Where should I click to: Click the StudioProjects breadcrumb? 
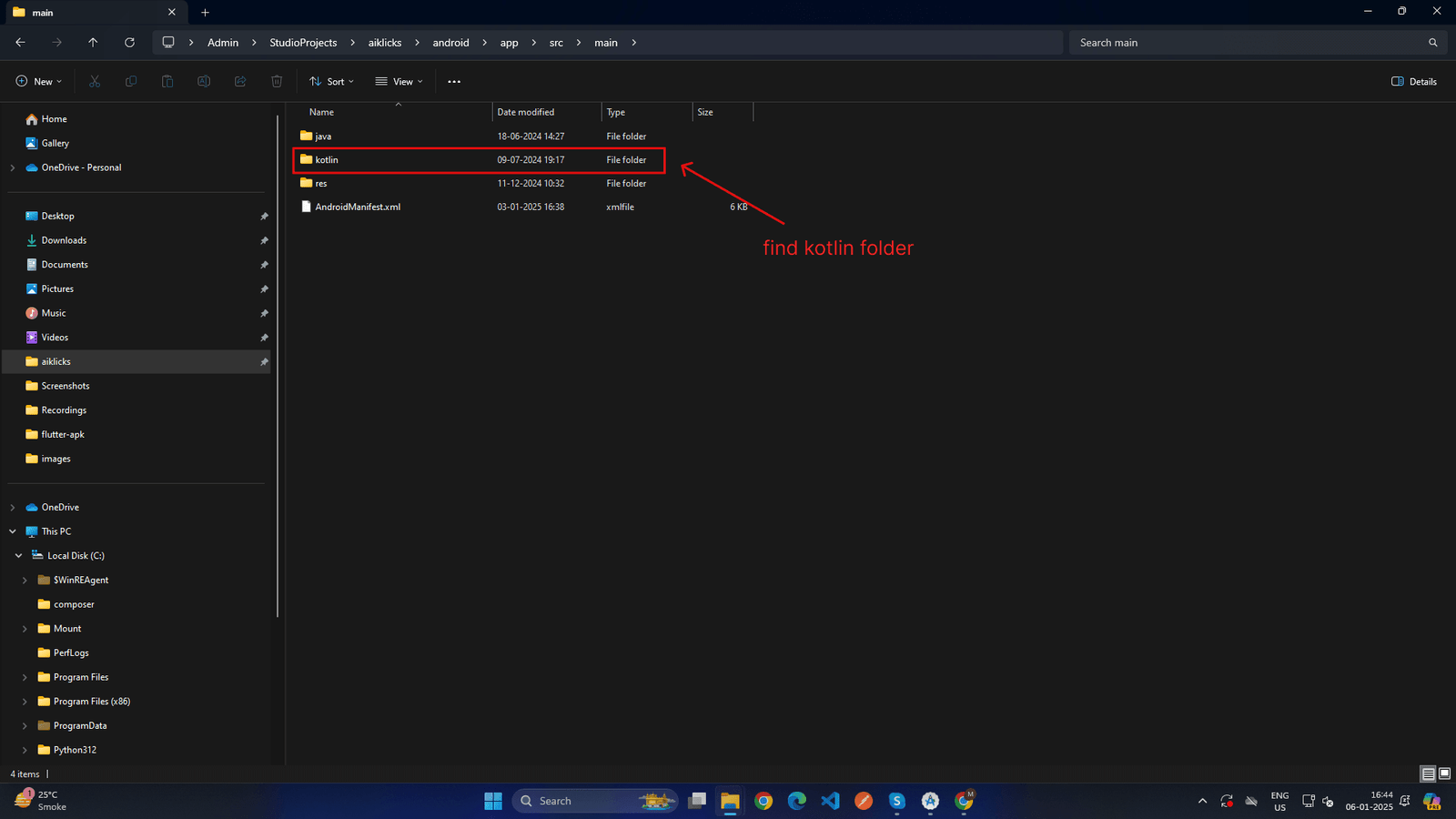(303, 43)
